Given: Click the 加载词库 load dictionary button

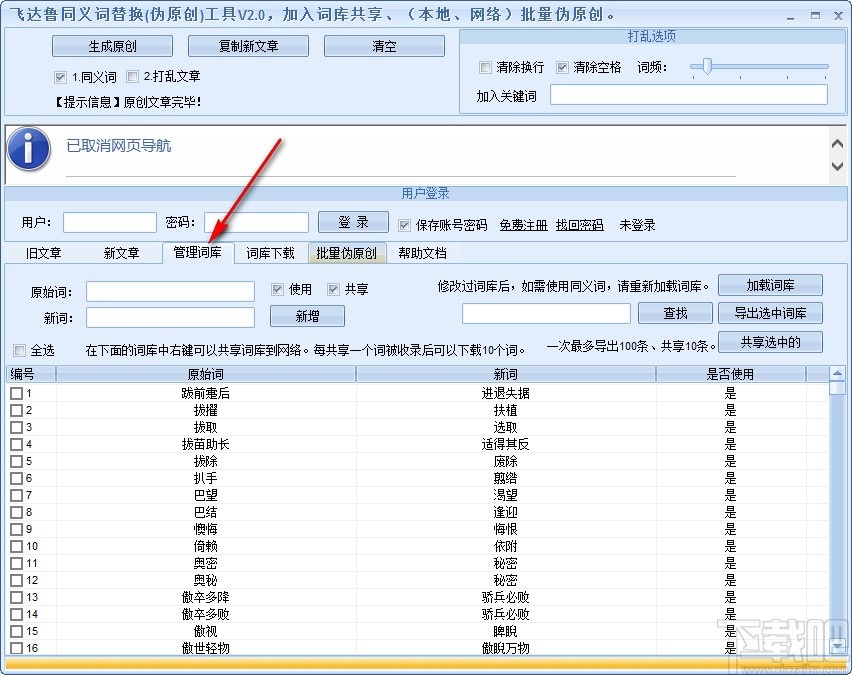Looking at the screenshot, I should click(770, 285).
